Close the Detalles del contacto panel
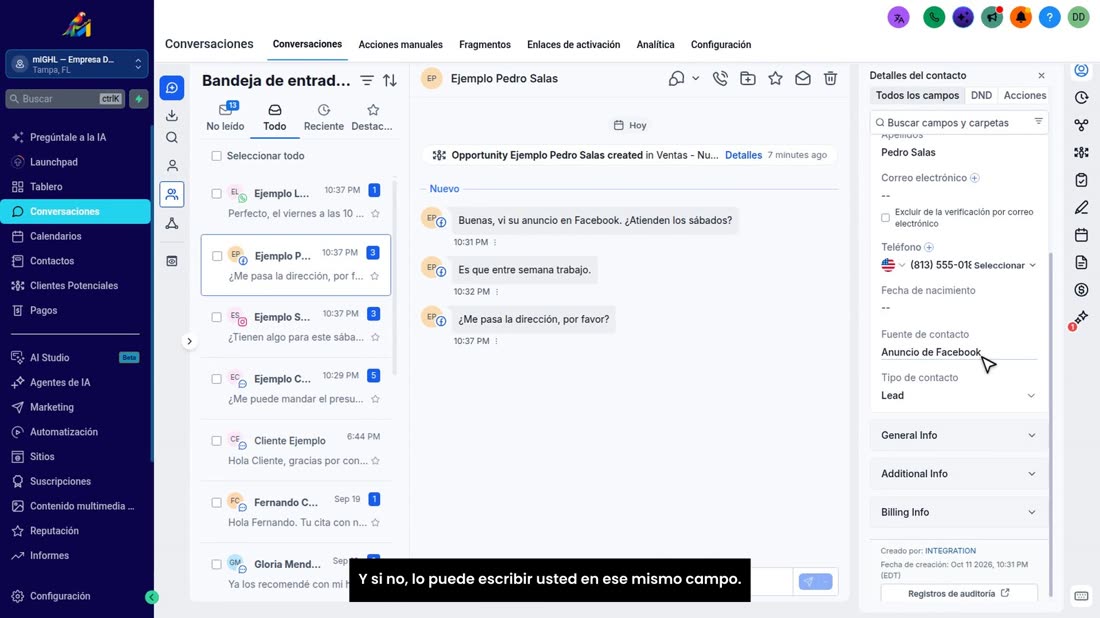Screen dimensions: 1100x618 1041,76
